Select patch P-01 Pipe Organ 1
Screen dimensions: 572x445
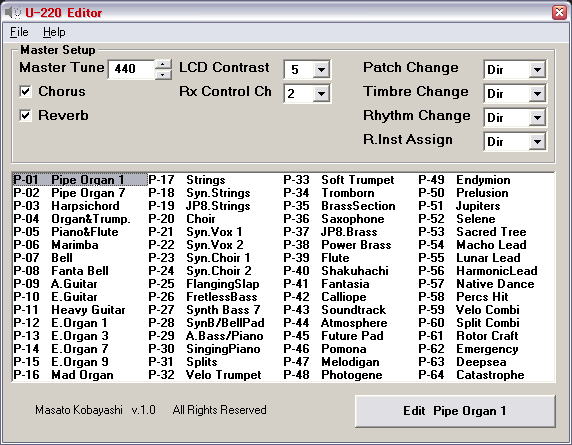tap(80, 179)
